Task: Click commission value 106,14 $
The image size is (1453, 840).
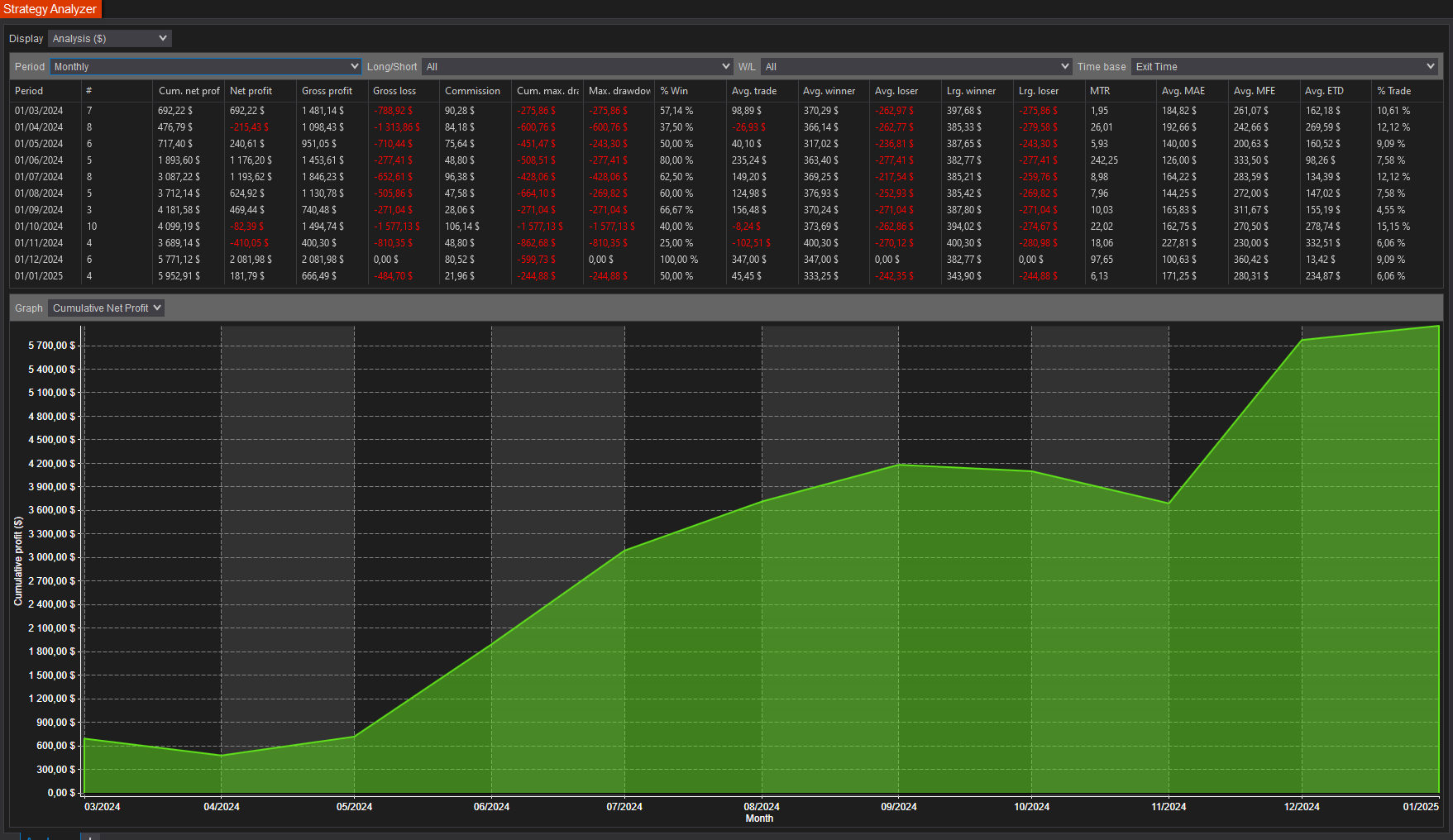Action: tap(462, 227)
